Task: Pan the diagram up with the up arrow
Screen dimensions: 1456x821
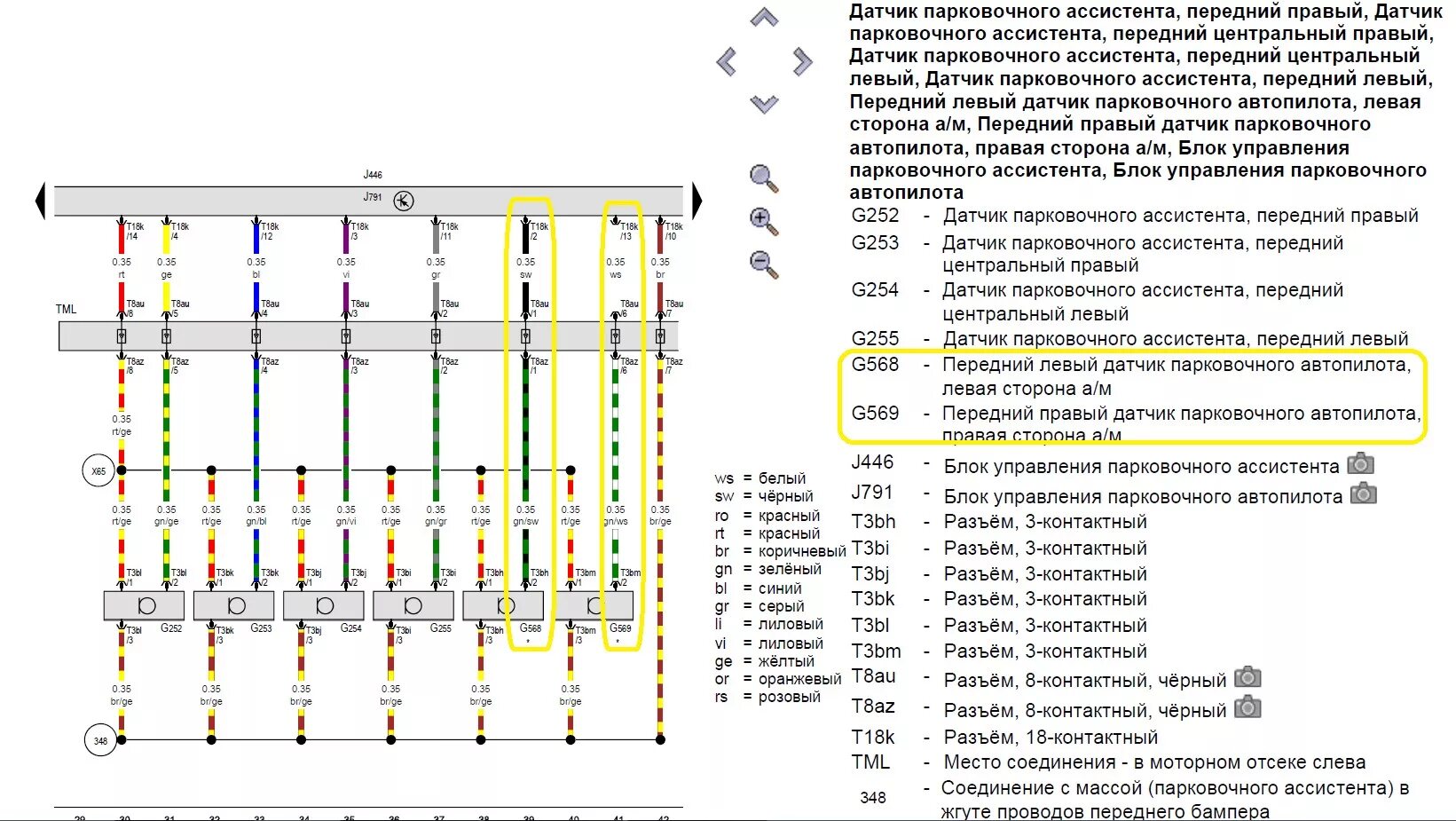Action: click(x=764, y=18)
